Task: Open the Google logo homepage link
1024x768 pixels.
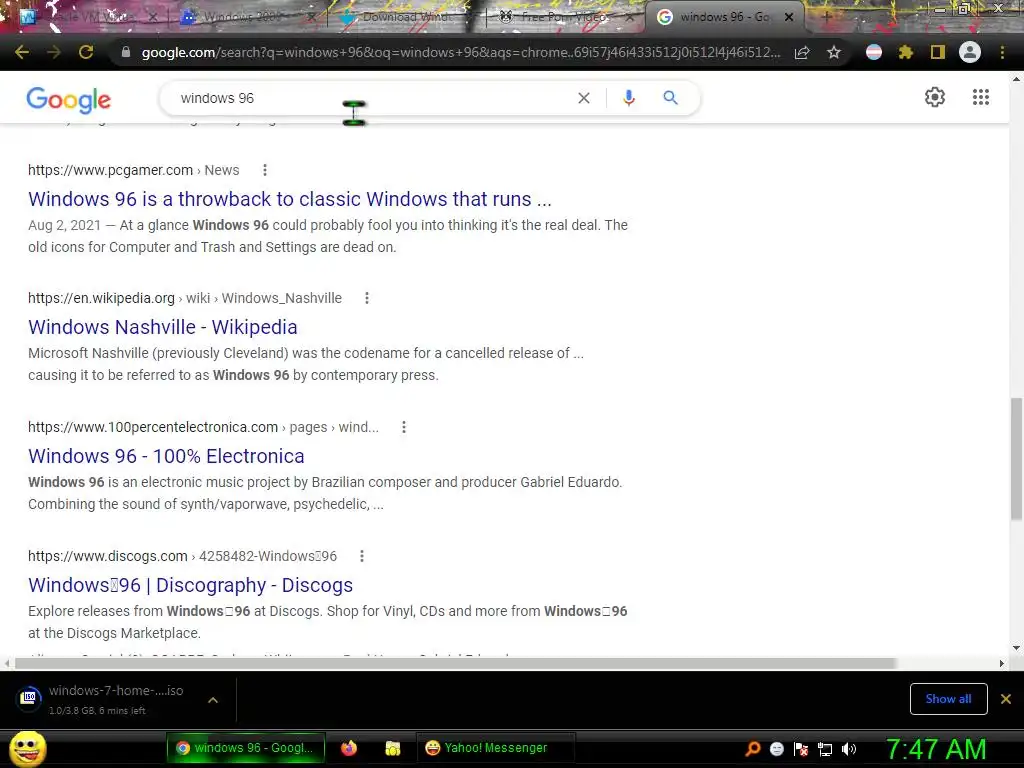Action: (x=69, y=99)
